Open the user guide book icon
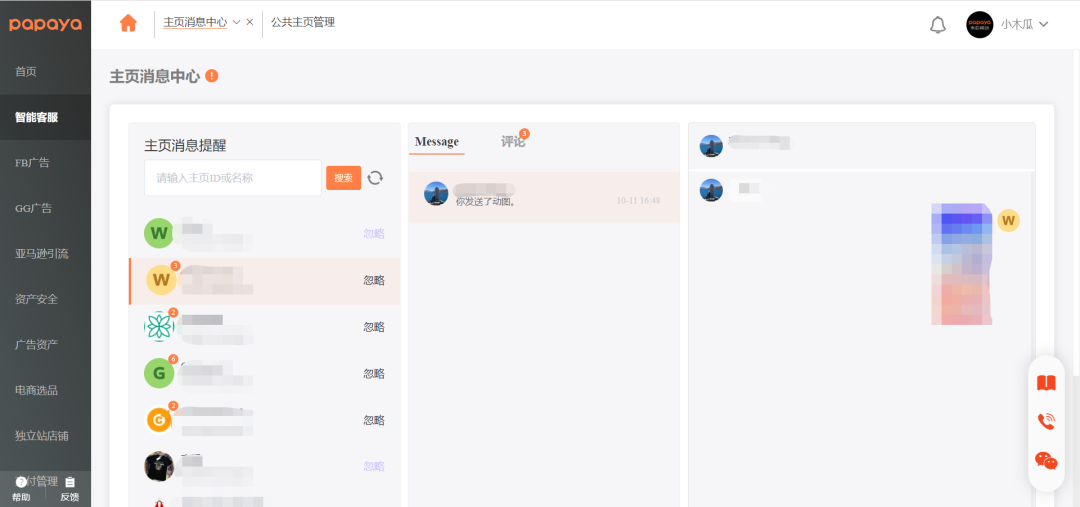The image size is (1080, 507). pos(1046,383)
